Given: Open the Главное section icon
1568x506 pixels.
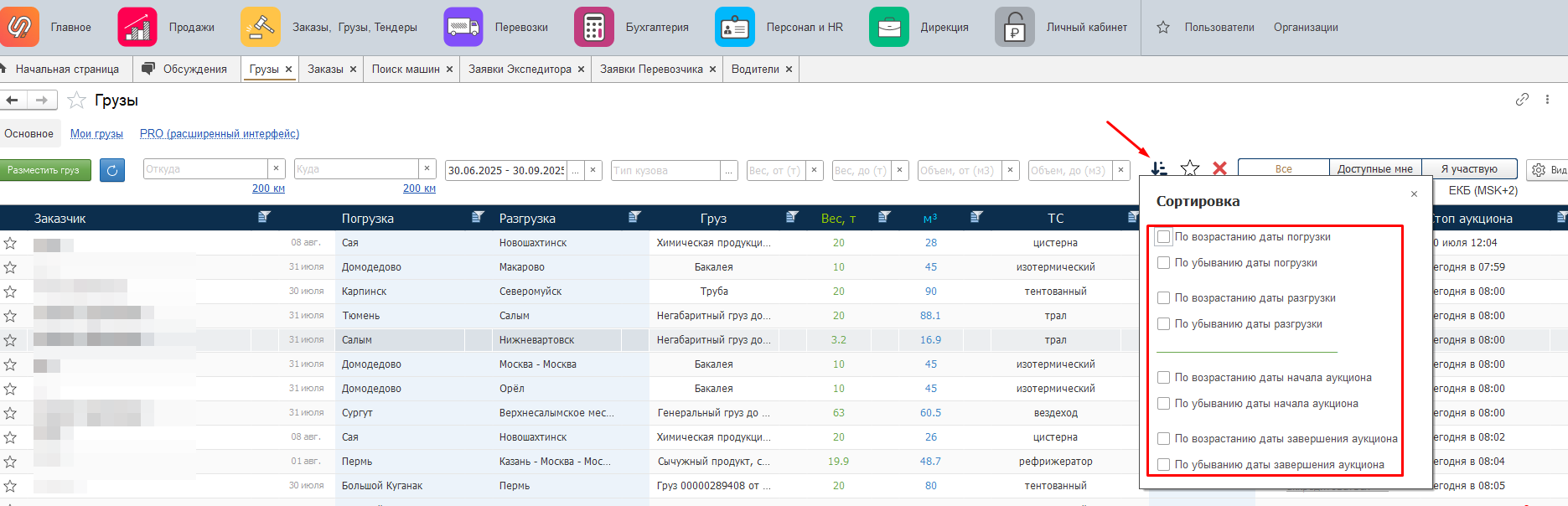Looking at the screenshot, I should [x=18, y=27].
